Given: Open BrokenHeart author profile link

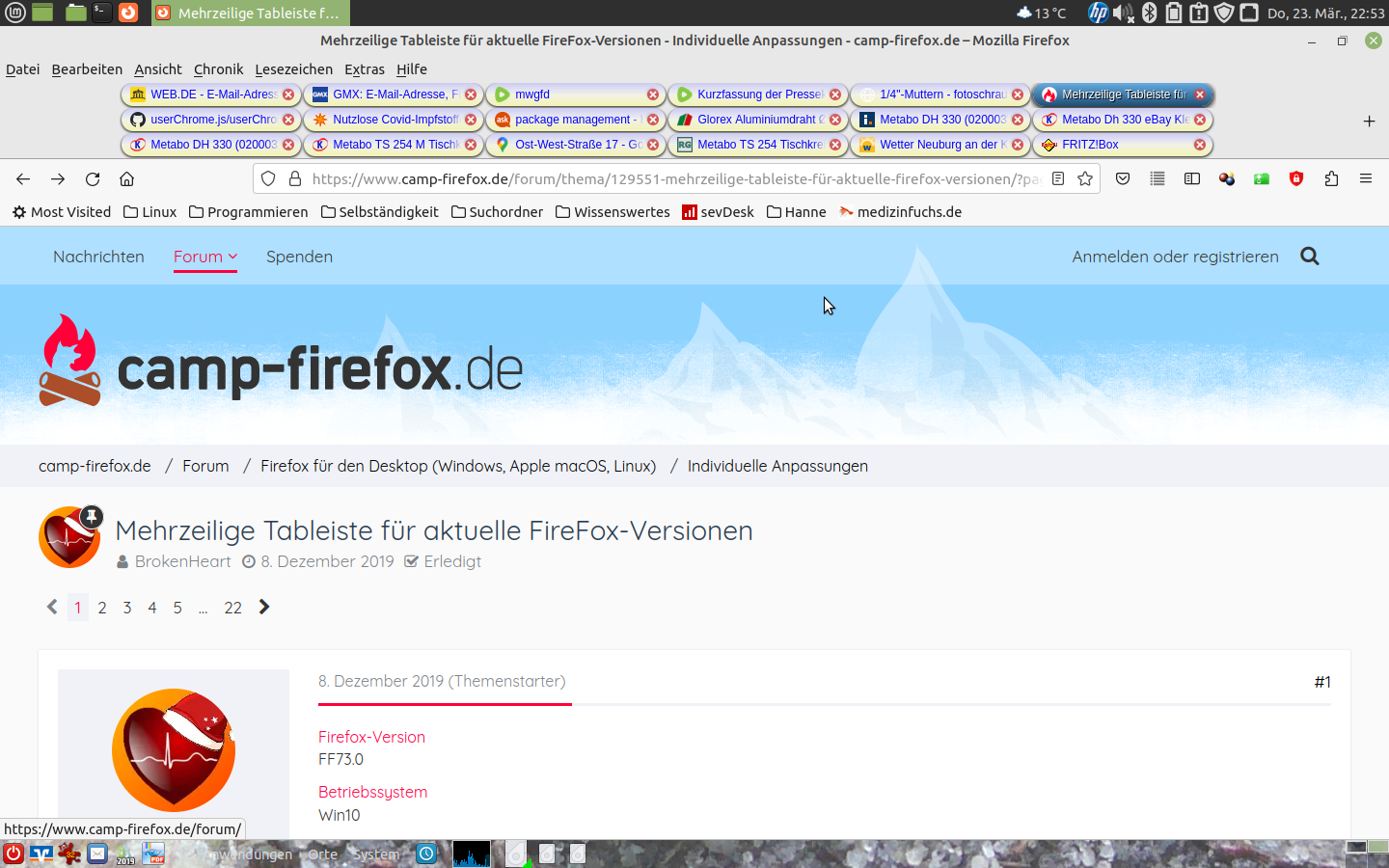Looking at the screenshot, I should [183, 561].
